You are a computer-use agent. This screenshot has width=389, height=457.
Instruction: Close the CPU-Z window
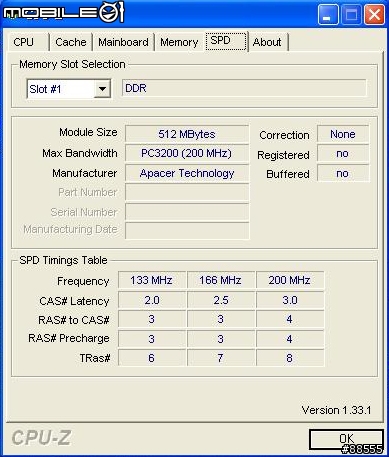tap(374, 15)
